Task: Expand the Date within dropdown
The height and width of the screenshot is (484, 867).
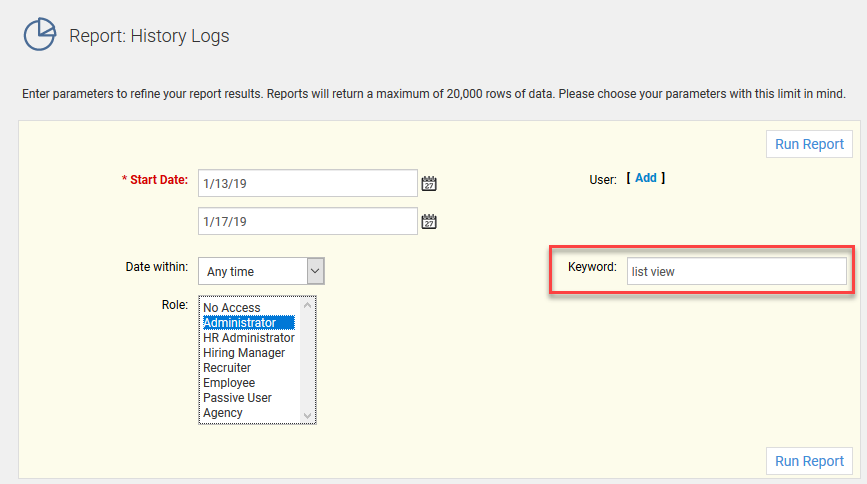Action: coord(314,271)
